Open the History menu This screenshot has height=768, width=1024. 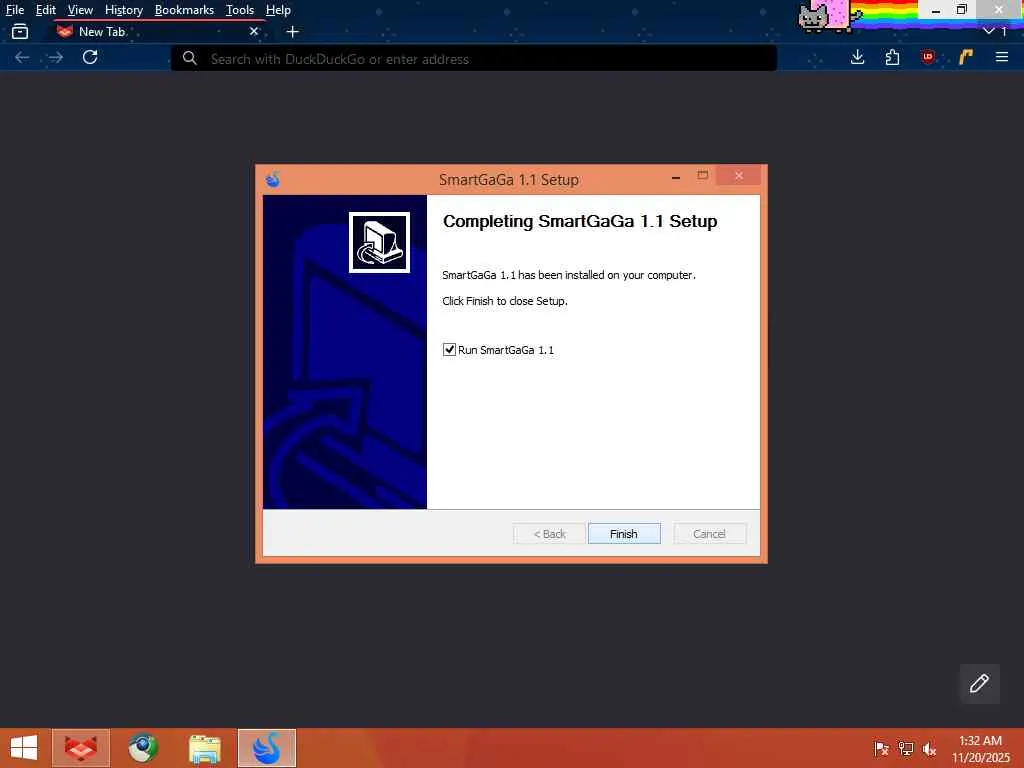pyautogui.click(x=124, y=10)
